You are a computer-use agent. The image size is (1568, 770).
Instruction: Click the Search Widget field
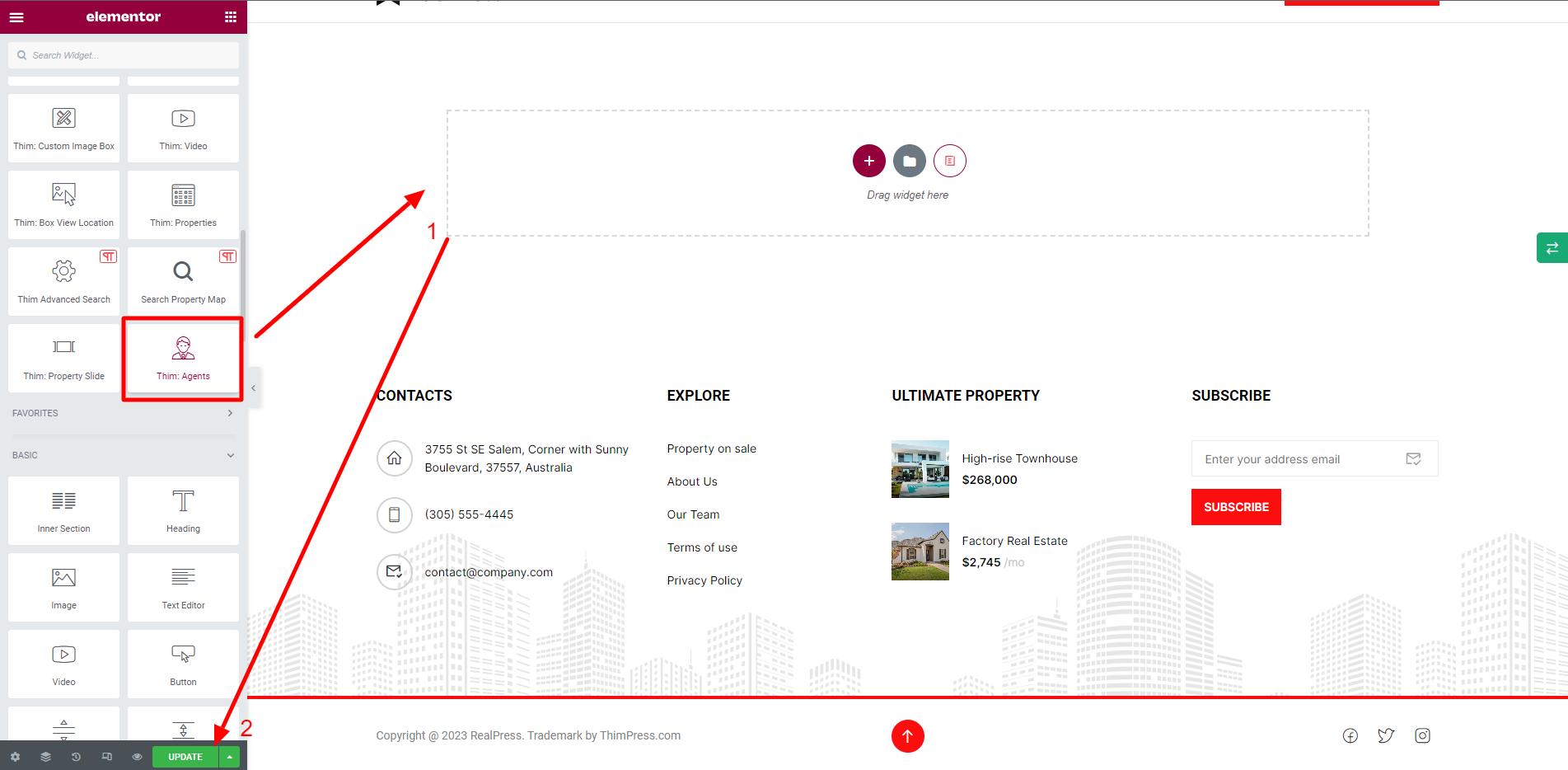124,55
